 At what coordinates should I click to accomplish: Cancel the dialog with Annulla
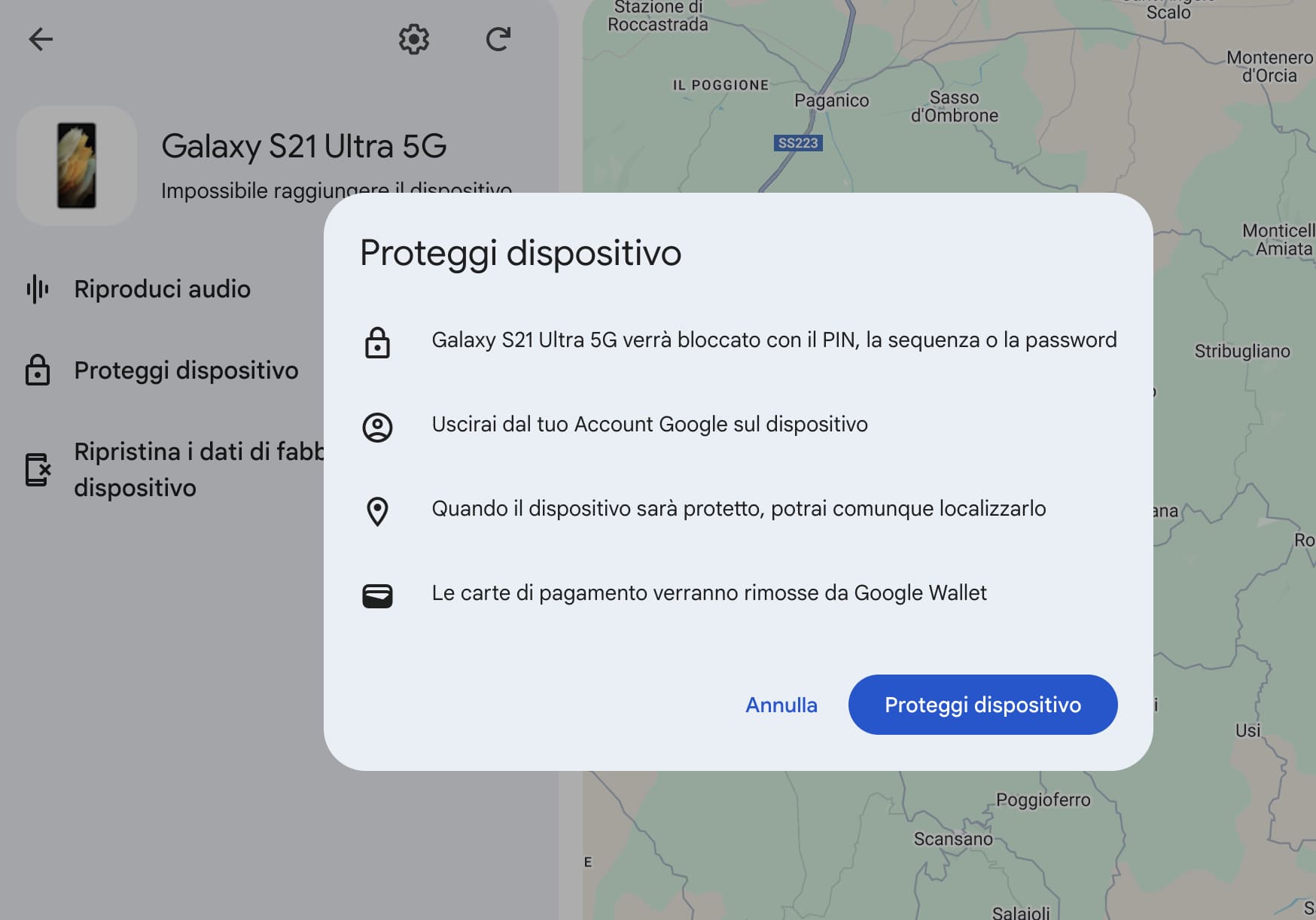(781, 705)
